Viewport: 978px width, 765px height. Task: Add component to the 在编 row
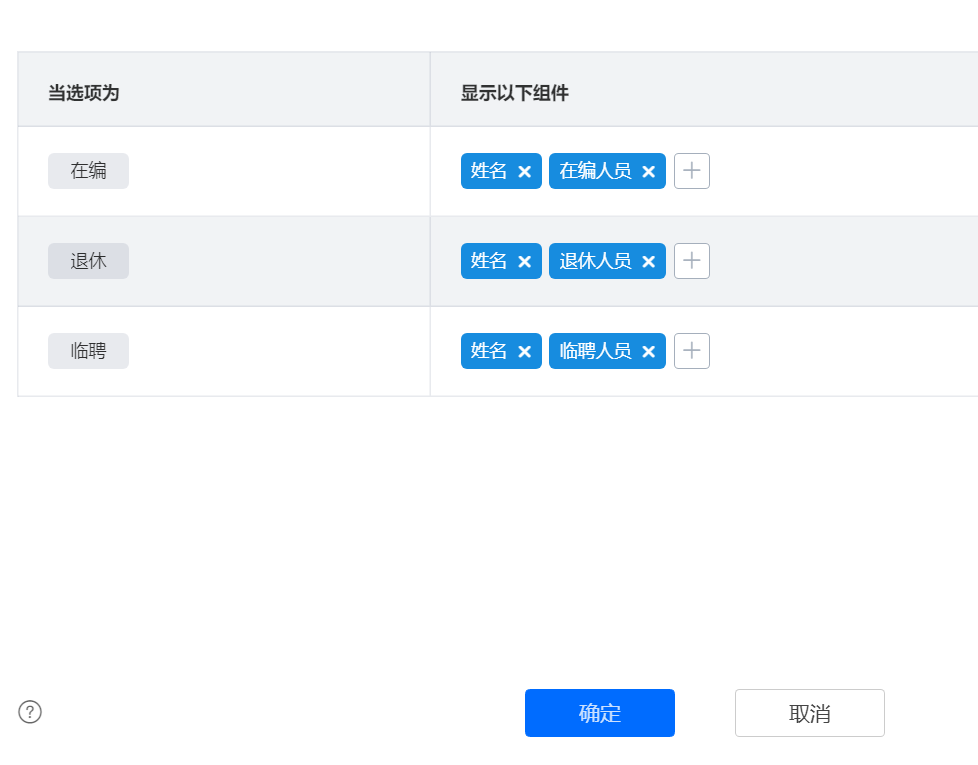[x=691, y=171]
